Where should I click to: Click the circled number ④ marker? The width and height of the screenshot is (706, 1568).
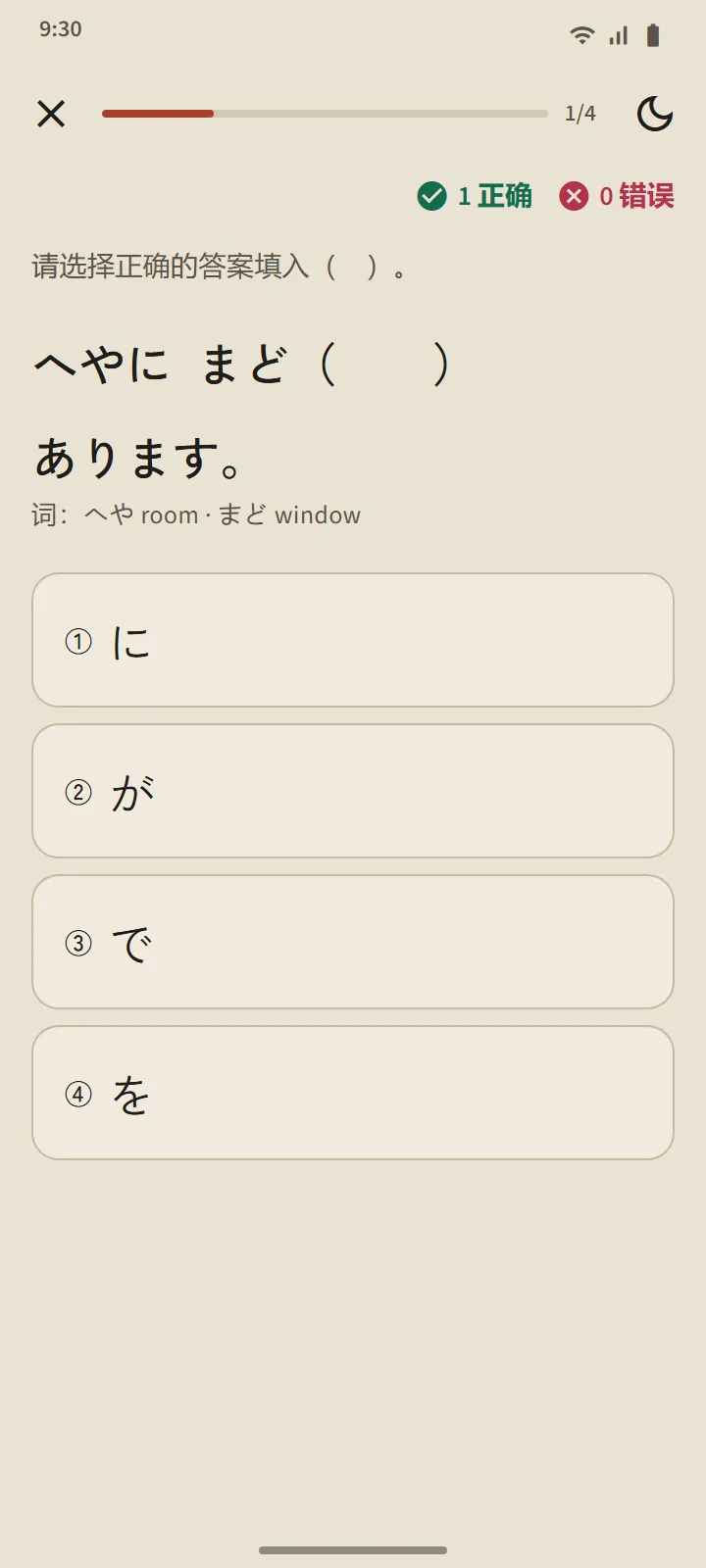click(78, 1094)
